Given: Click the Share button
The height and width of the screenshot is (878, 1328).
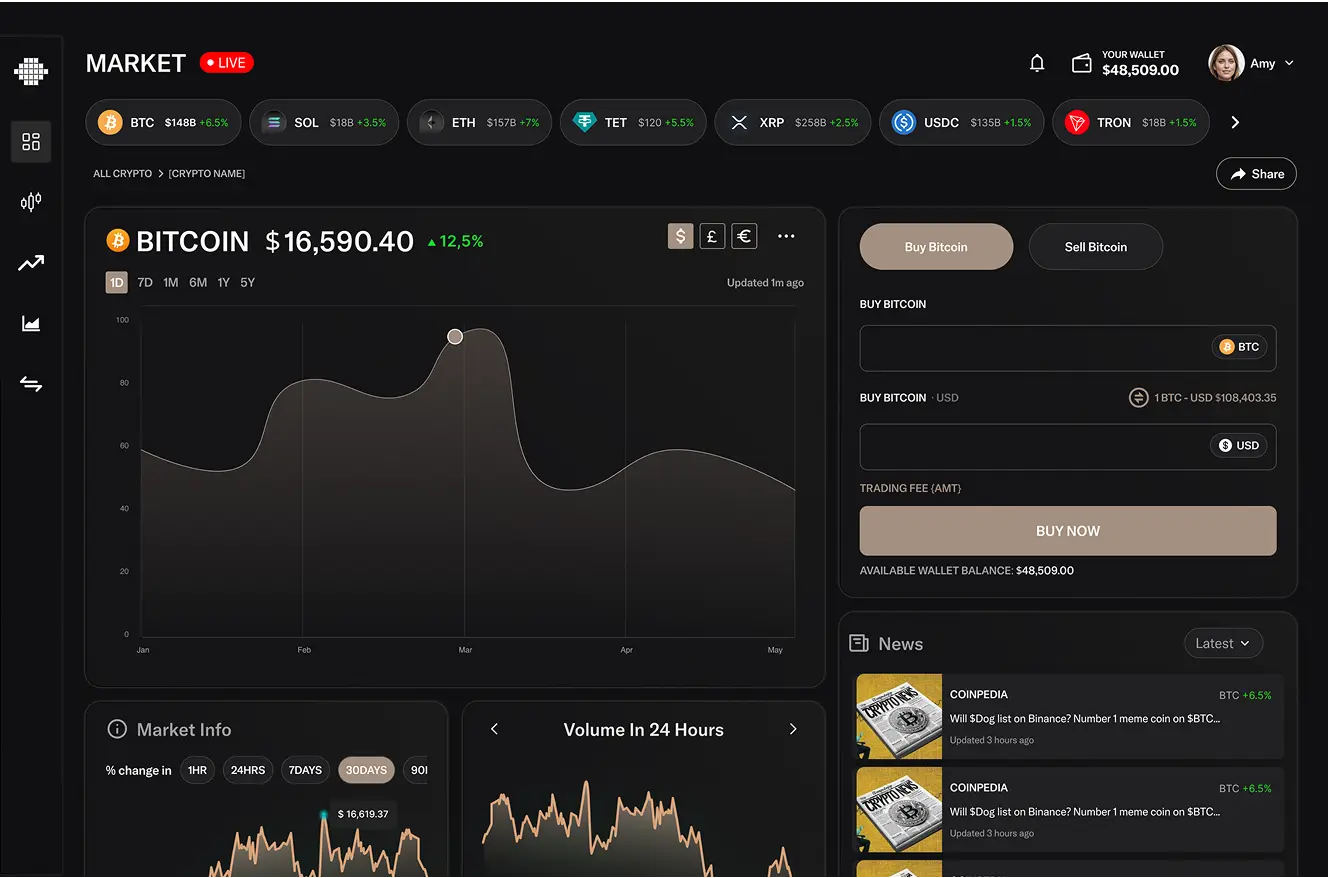Looking at the screenshot, I should 1257,173.
